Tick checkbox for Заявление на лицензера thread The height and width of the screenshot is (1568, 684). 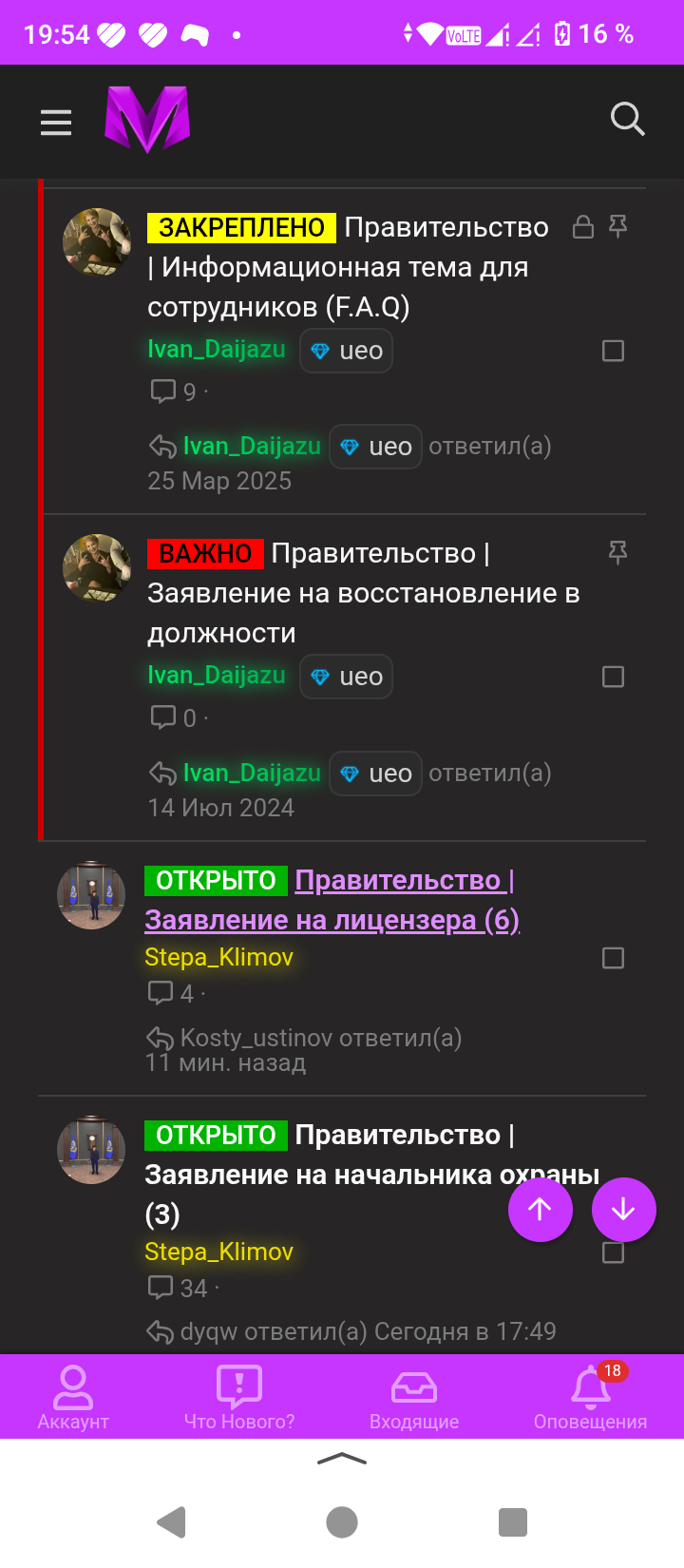click(x=614, y=958)
